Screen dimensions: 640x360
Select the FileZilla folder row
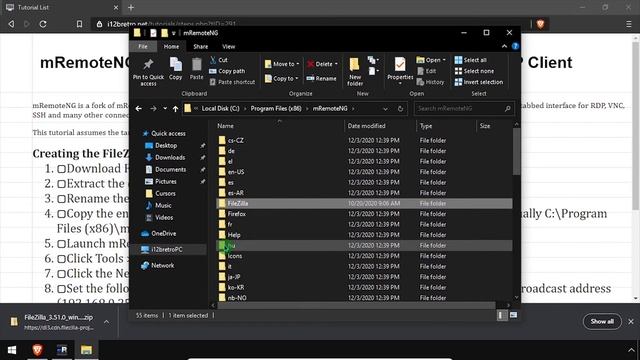pyautogui.click(x=364, y=203)
